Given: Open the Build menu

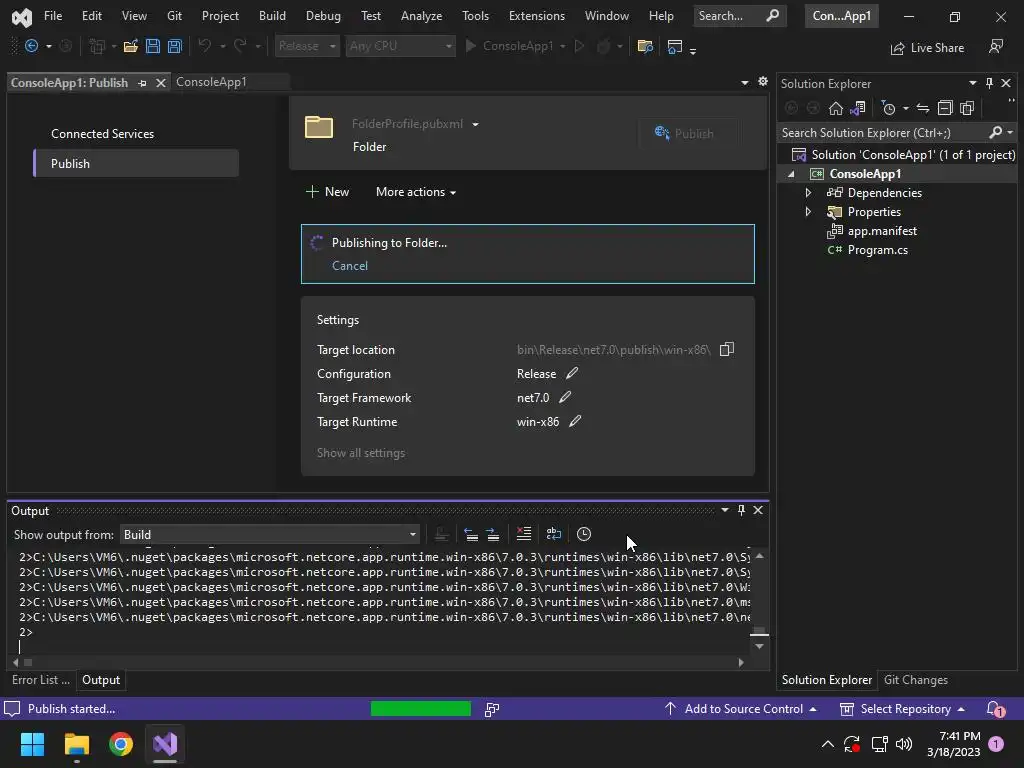Looking at the screenshot, I should [x=272, y=16].
